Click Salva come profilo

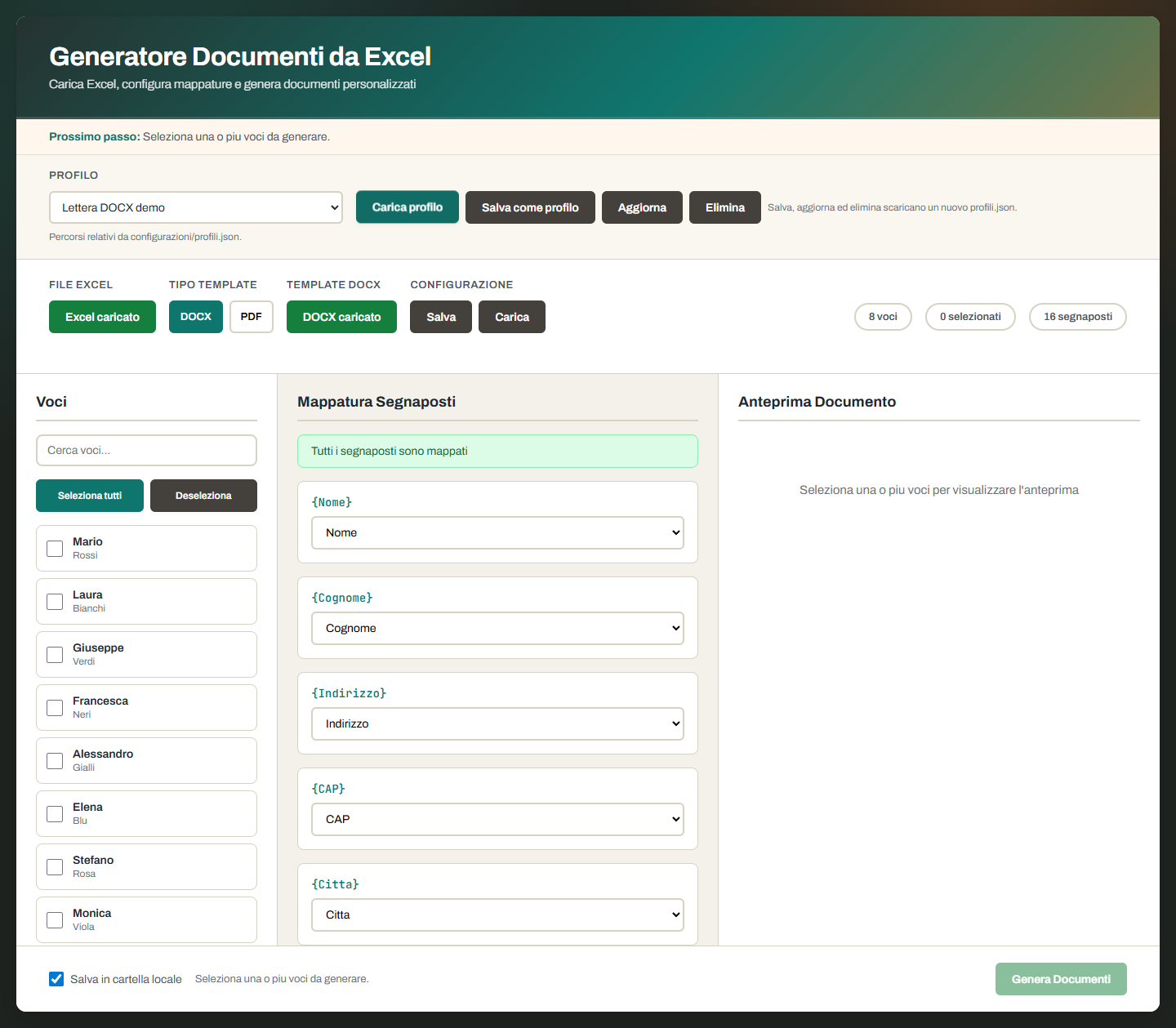pos(530,207)
